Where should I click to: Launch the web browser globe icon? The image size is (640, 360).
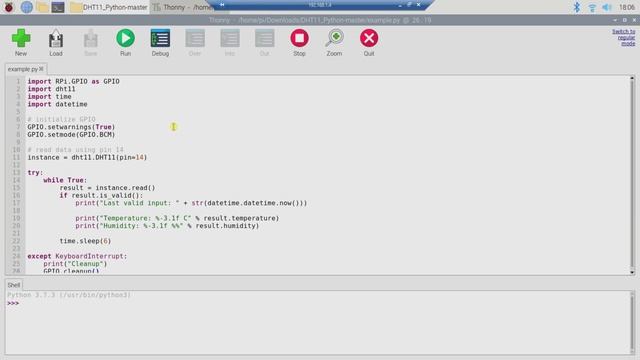[27, 7]
